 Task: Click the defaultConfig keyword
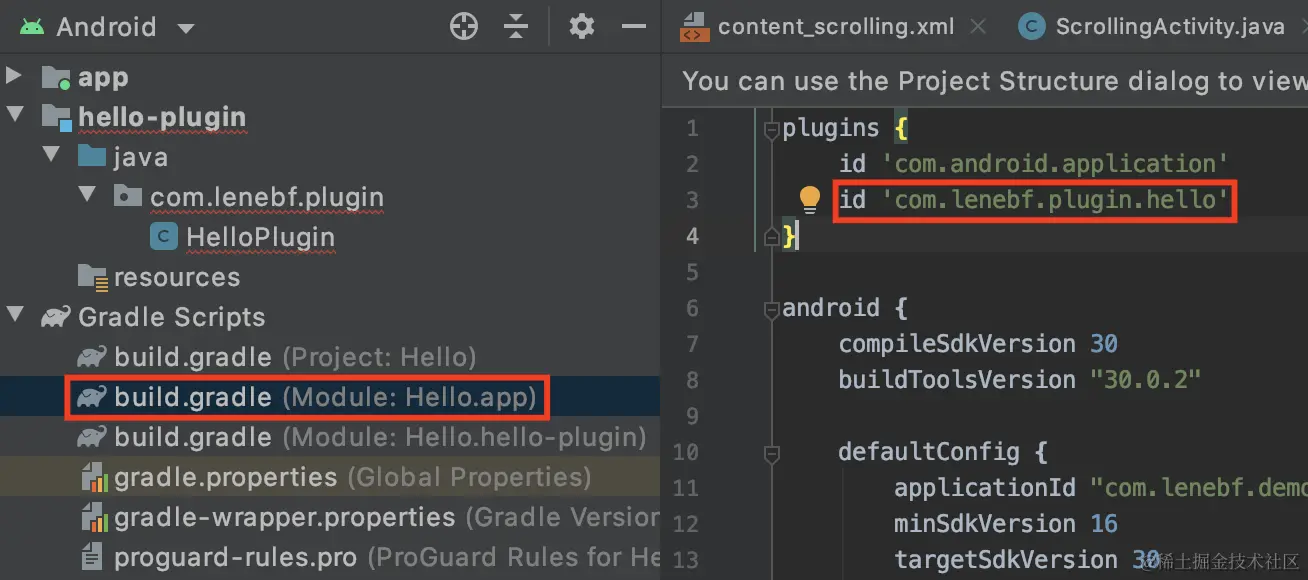click(929, 452)
